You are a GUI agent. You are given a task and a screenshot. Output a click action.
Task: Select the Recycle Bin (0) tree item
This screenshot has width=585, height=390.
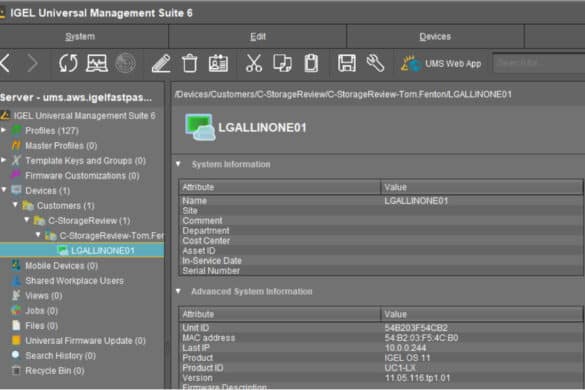(x=54, y=371)
